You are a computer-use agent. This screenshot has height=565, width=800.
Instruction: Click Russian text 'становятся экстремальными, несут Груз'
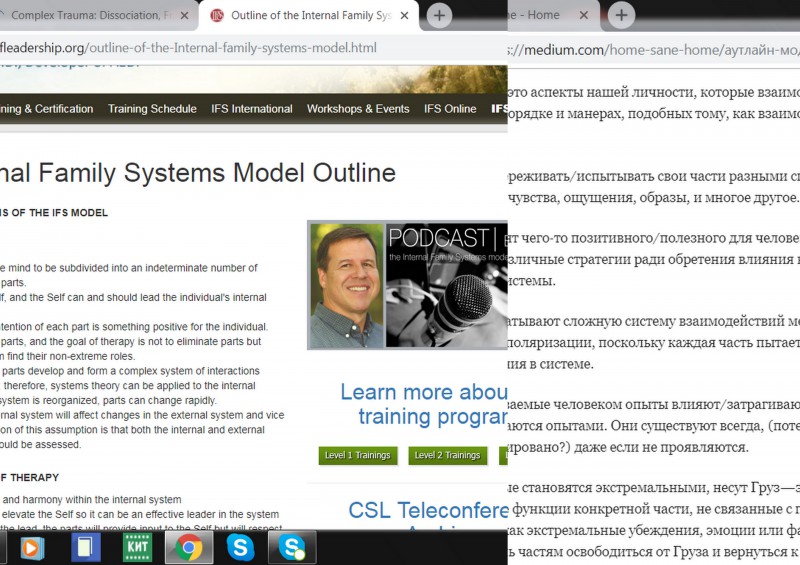tap(648, 488)
